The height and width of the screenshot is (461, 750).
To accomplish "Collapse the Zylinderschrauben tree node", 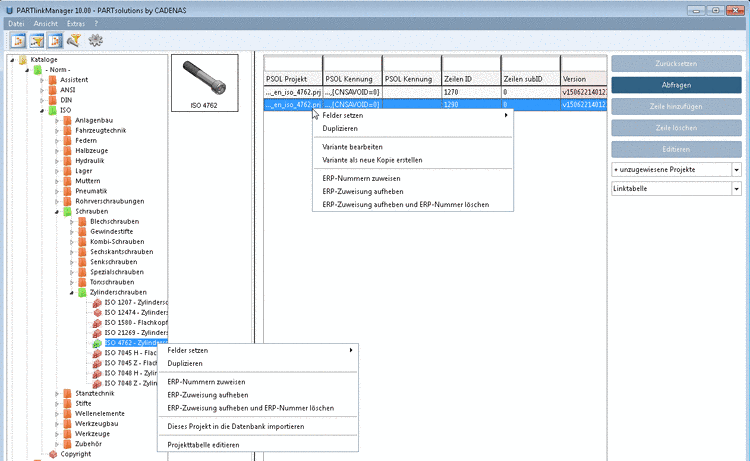I will pyautogui.click(x=72, y=292).
